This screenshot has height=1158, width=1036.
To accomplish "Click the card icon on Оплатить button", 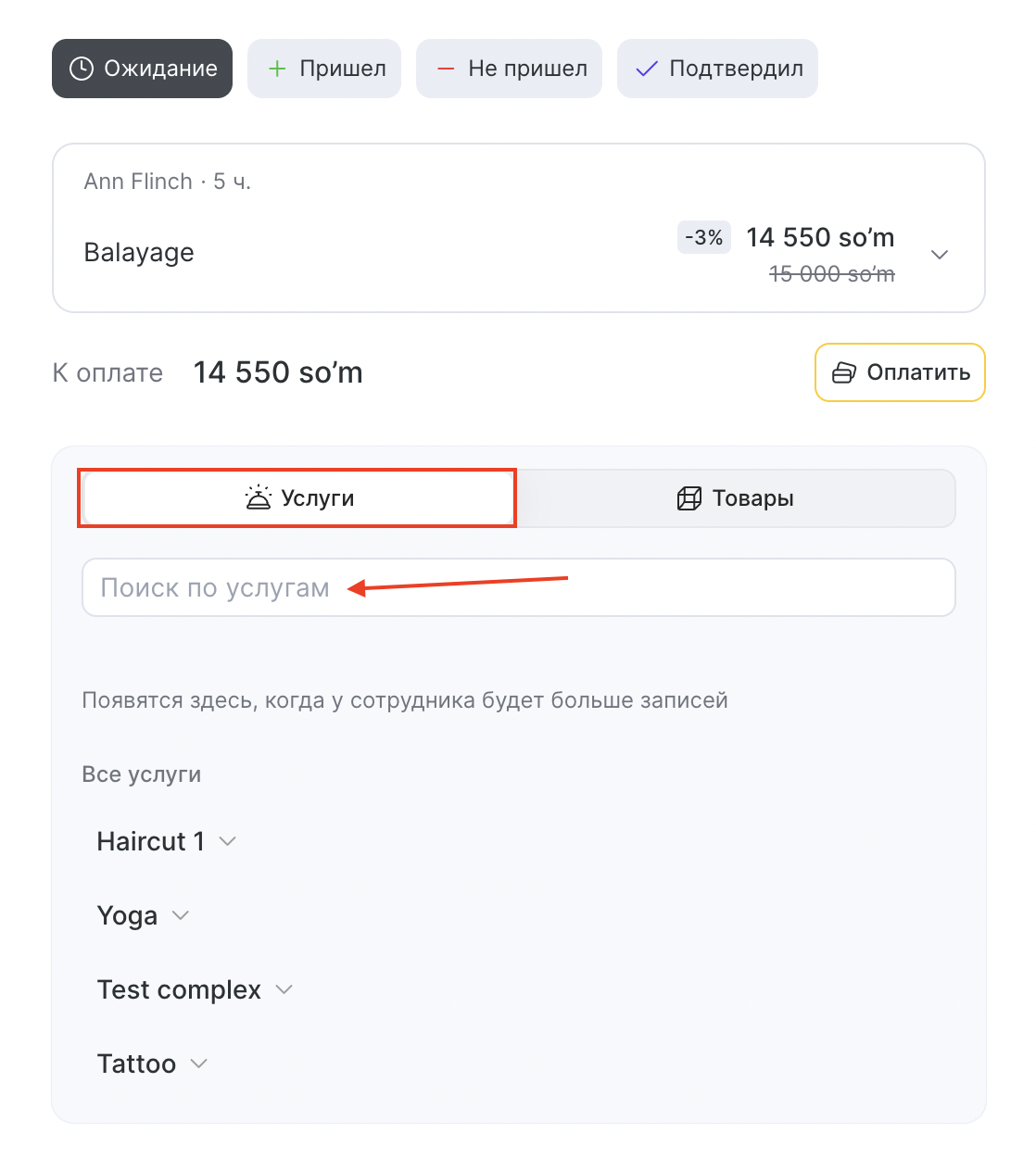I will [844, 372].
